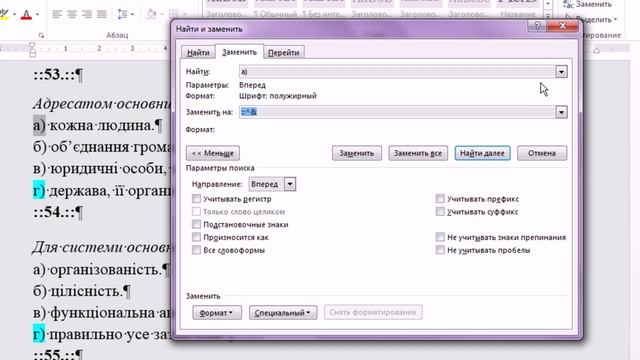640x360 pixels.
Task: Click the line в) юридичні особи
Action: [102, 168]
